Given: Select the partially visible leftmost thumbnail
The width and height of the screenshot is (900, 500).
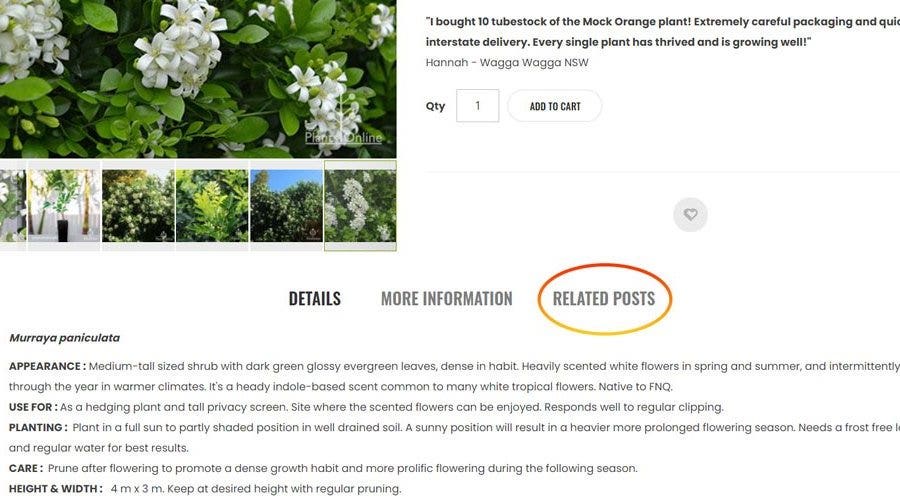Looking at the screenshot, I should click(13, 206).
